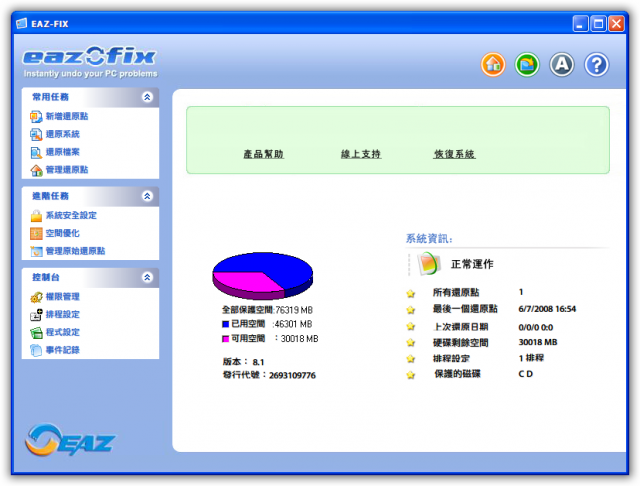Click the 事件記錄 document icon
640x486 pixels.
[x=36, y=350]
